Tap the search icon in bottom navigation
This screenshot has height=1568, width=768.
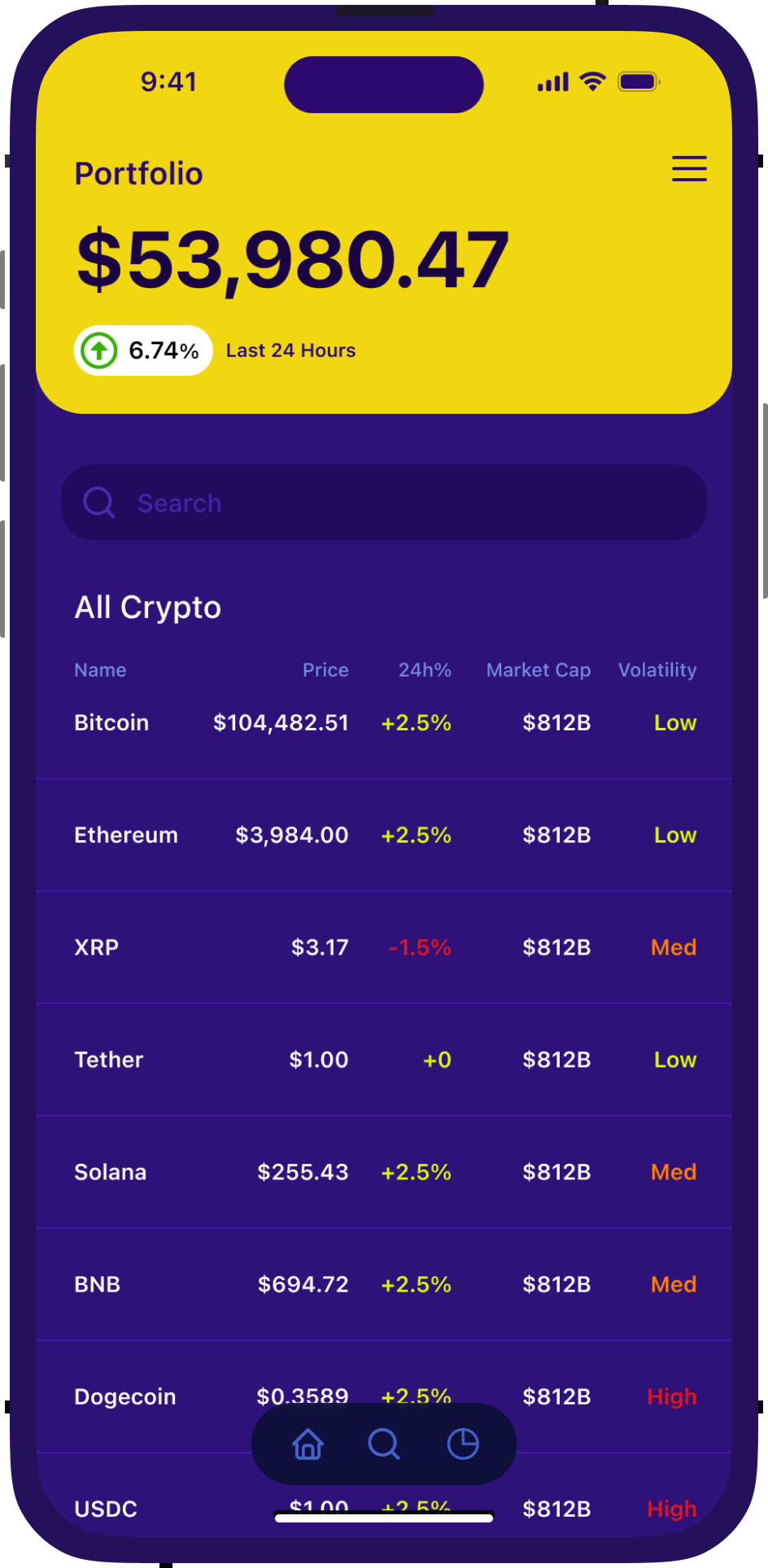[x=384, y=1444]
